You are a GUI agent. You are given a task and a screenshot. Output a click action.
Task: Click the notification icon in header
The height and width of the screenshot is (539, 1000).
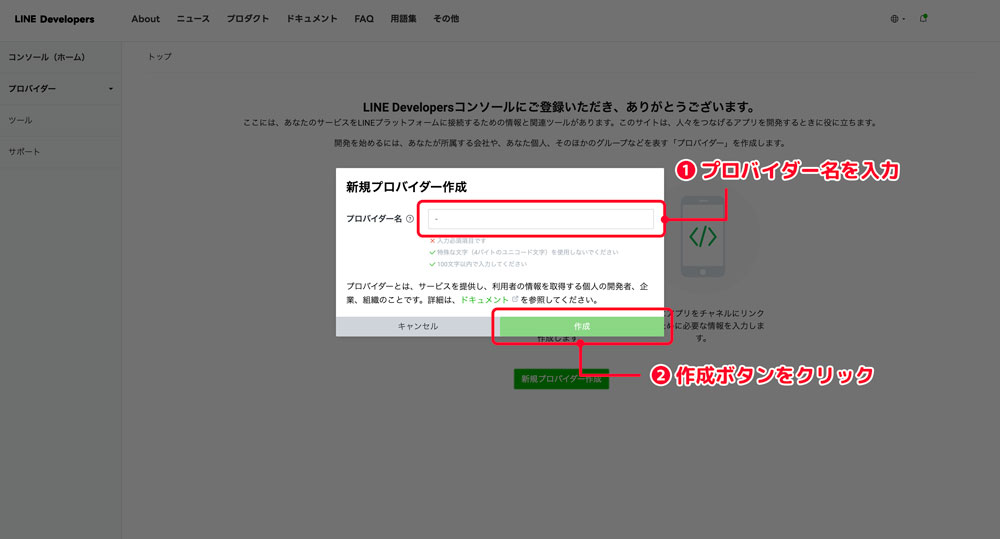click(x=923, y=18)
